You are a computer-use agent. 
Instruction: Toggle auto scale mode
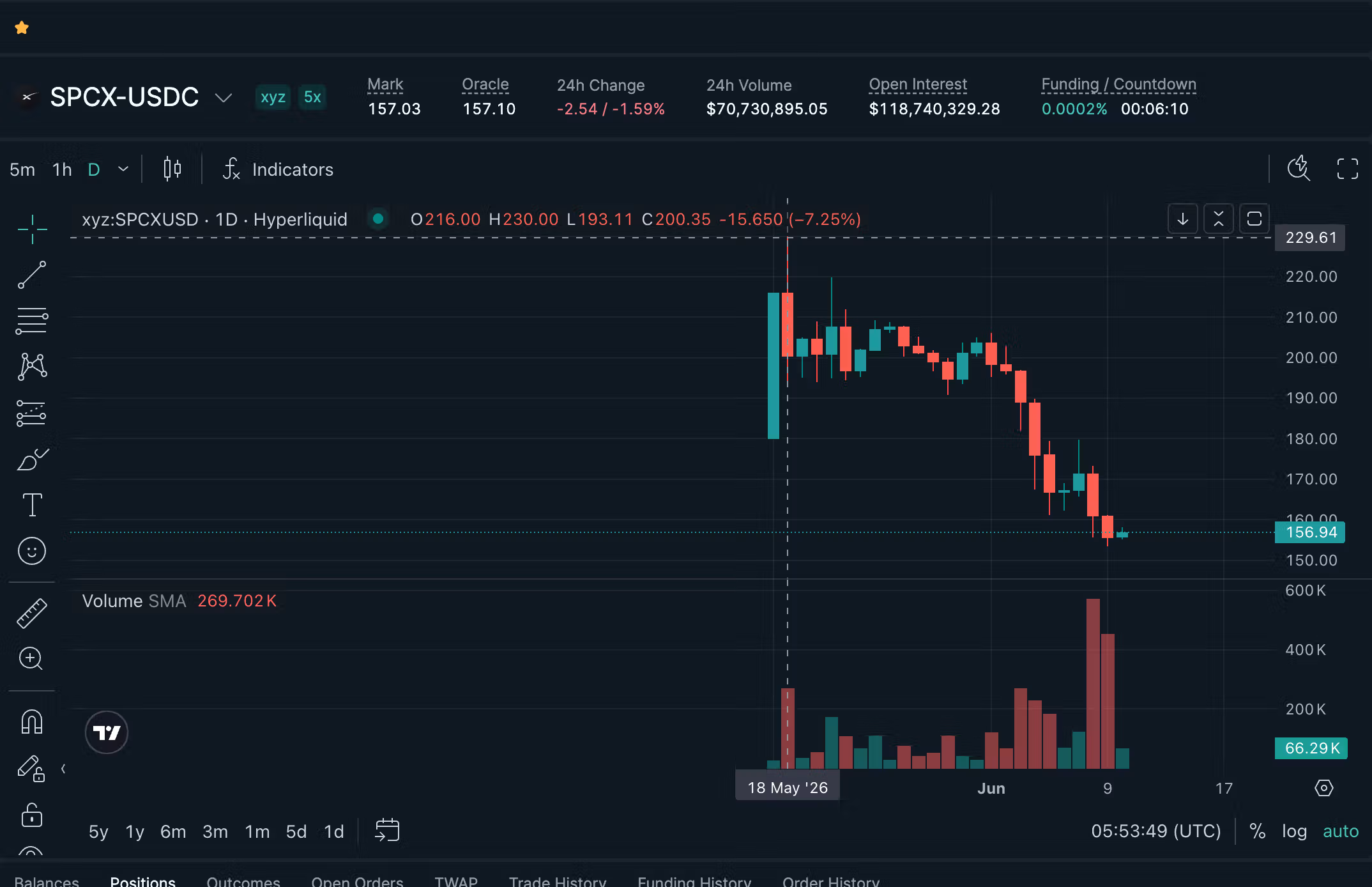tap(1341, 831)
